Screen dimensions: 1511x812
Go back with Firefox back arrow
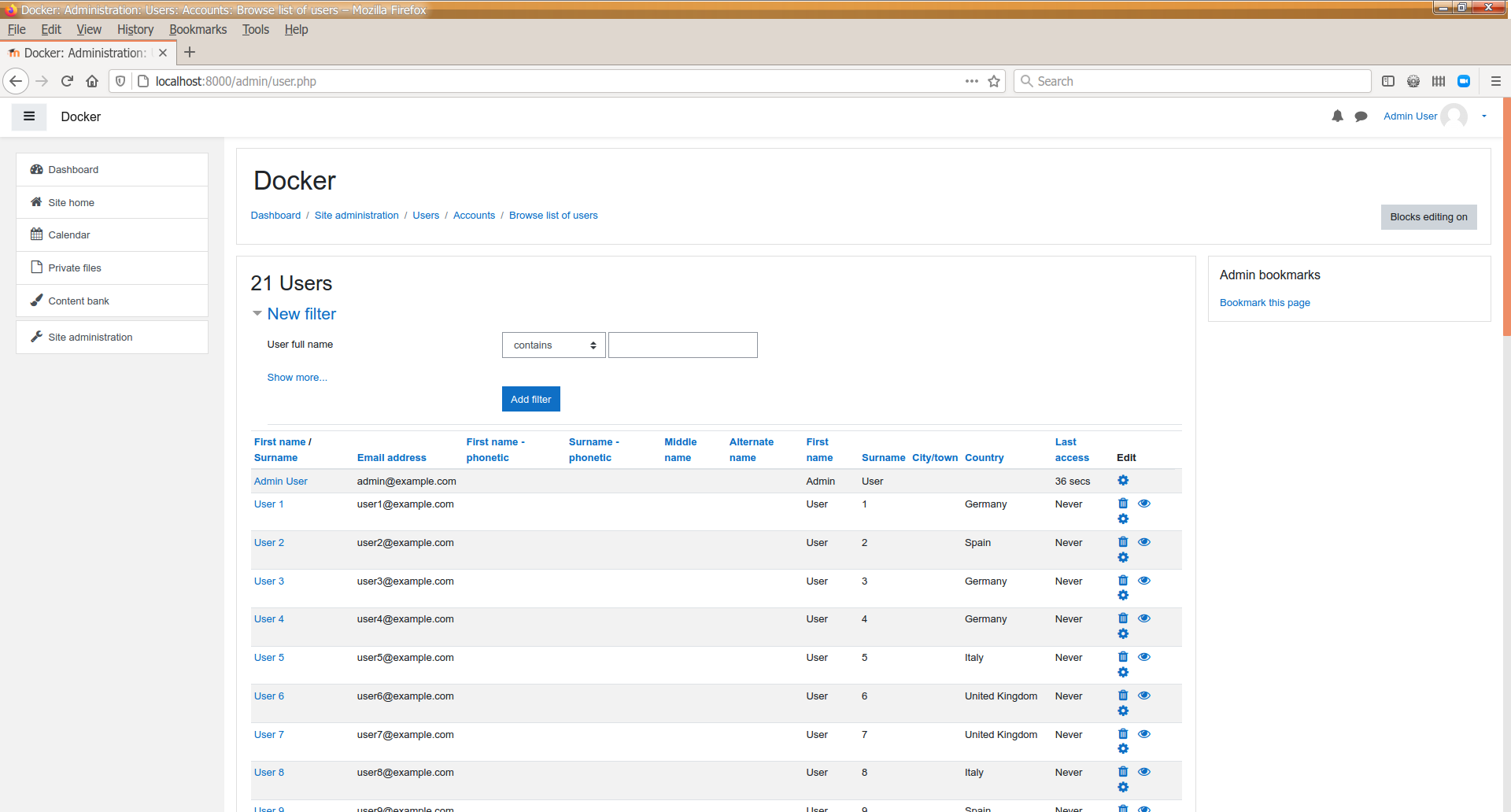pos(16,81)
